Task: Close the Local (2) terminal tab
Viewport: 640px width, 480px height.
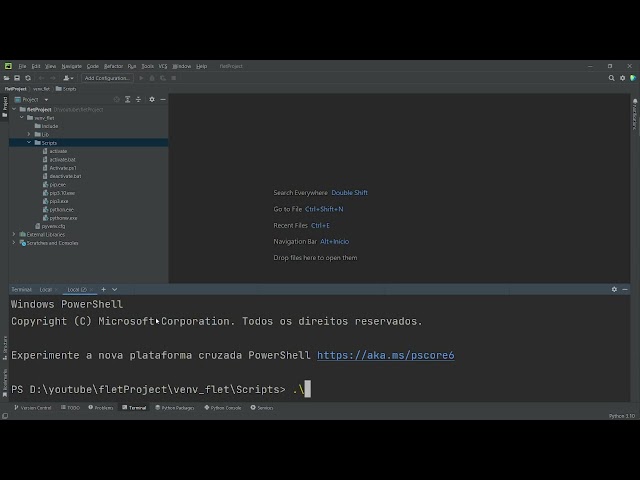Action: pyautogui.click(x=91, y=289)
